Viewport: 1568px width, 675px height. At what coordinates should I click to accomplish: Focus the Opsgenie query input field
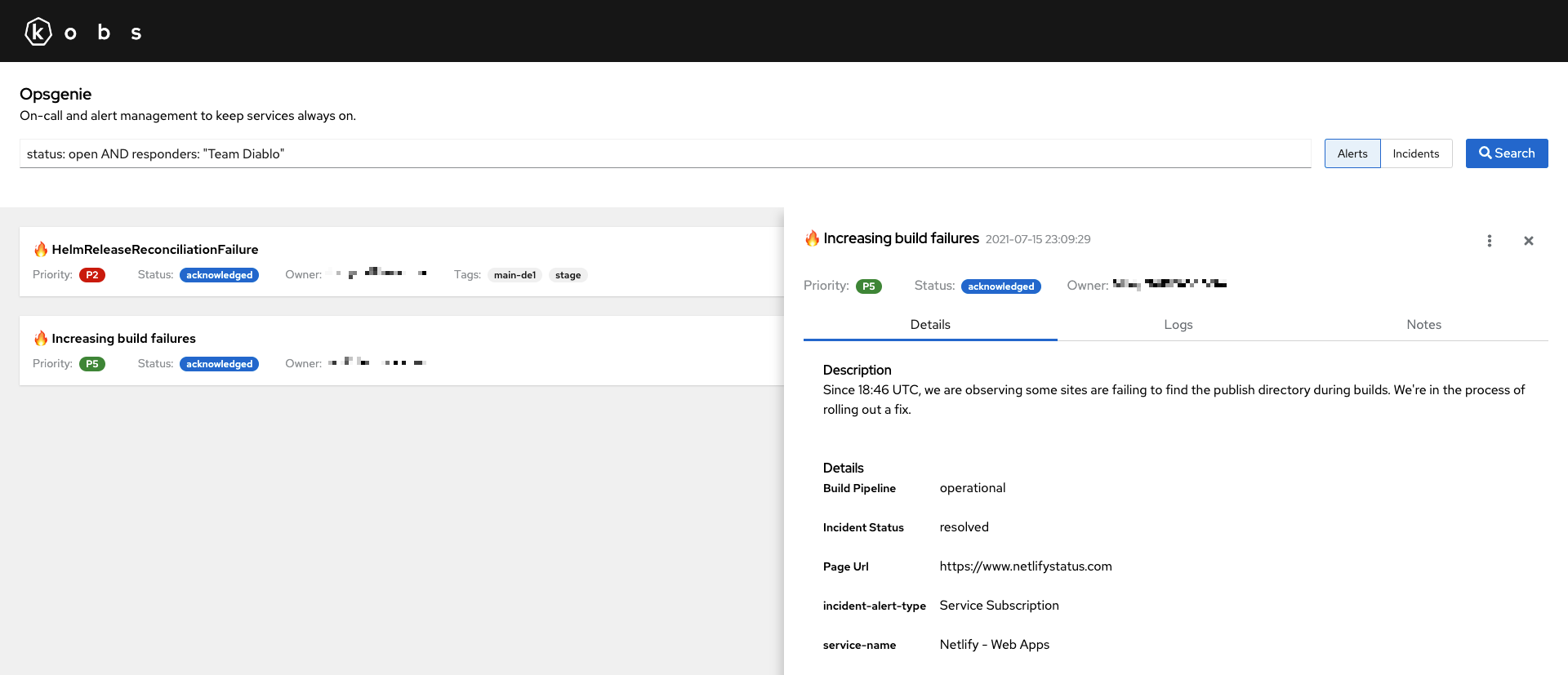[x=665, y=153]
